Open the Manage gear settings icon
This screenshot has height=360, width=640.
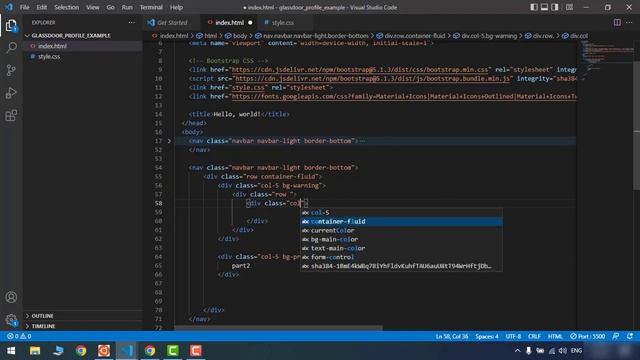pyautogui.click(x=11, y=320)
